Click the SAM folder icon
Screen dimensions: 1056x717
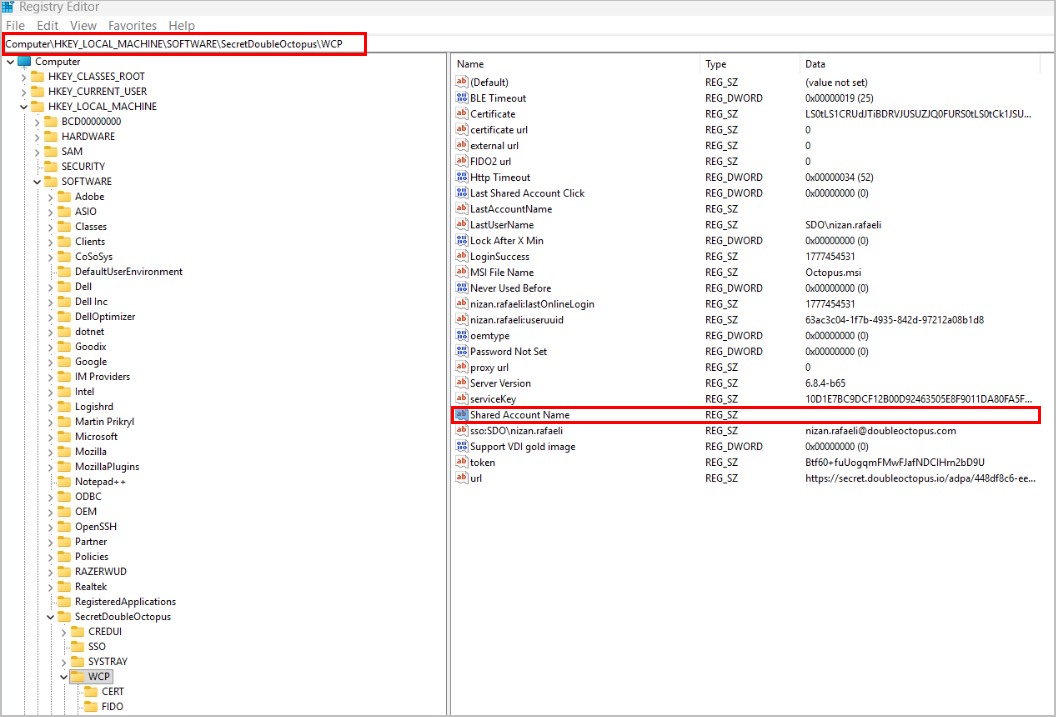click(x=51, y=151)
